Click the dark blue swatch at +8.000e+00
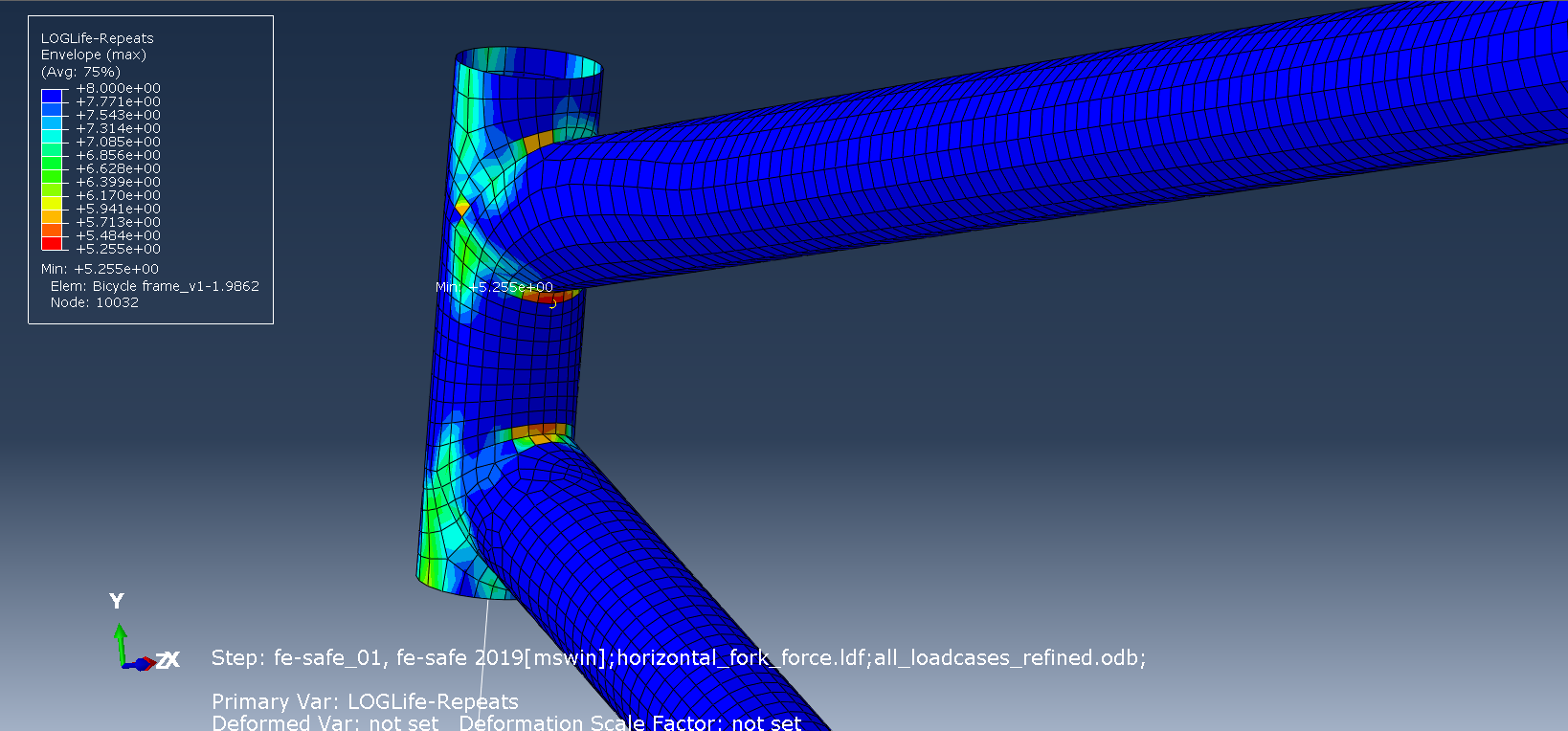The width and height of the screenshot is (1568, 731). click(52, 96)
